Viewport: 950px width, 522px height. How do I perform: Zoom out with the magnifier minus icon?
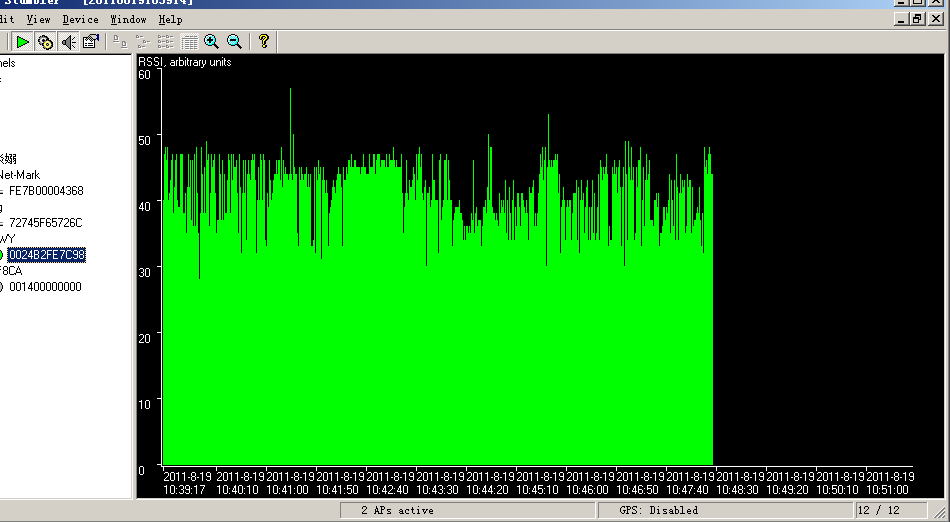[x=234, y=41]
